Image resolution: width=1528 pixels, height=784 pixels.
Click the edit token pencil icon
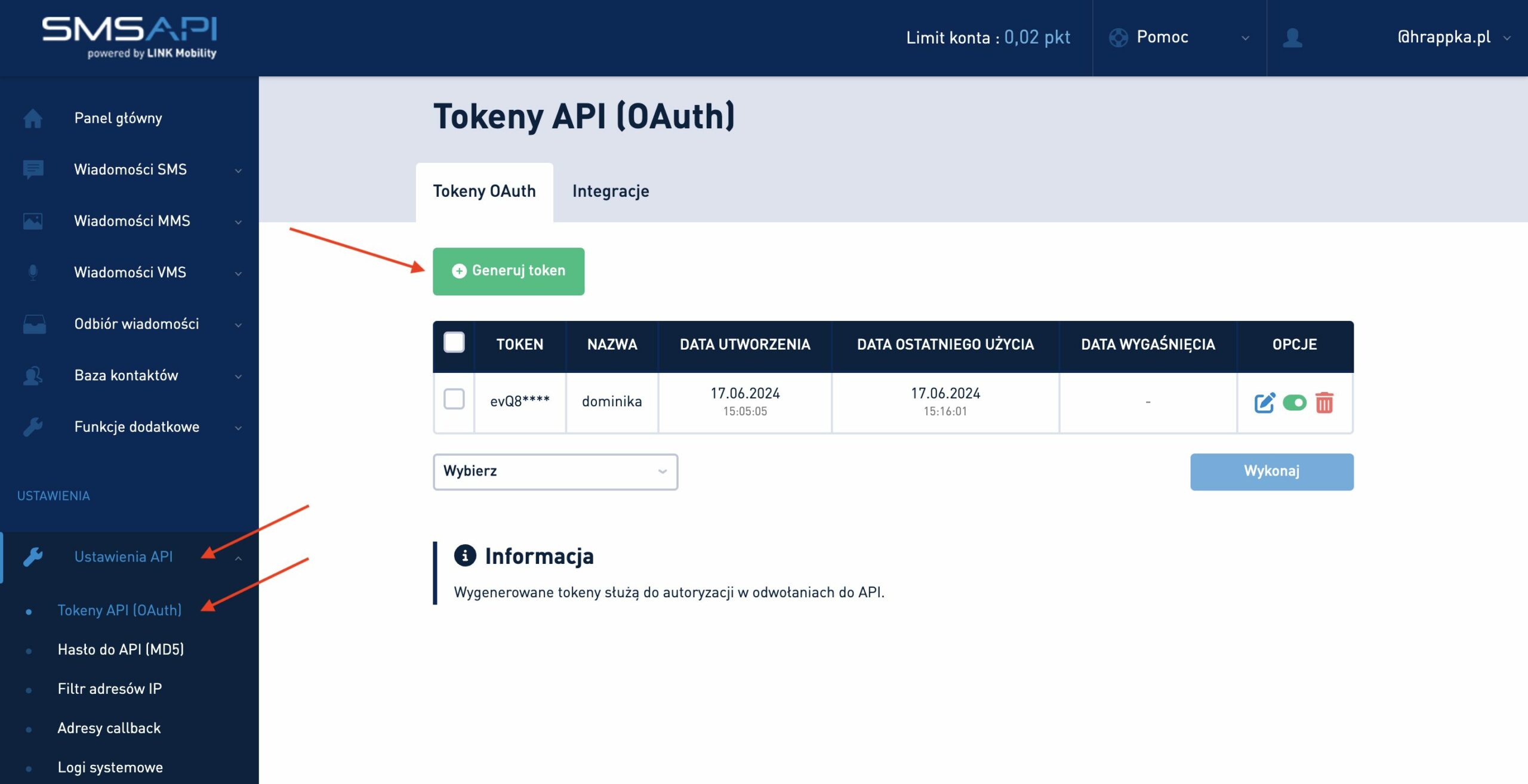(1264, 403)
